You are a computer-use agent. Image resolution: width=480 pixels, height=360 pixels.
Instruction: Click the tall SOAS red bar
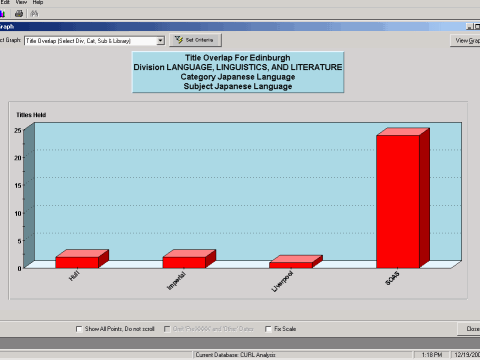(x=398, y=201)
